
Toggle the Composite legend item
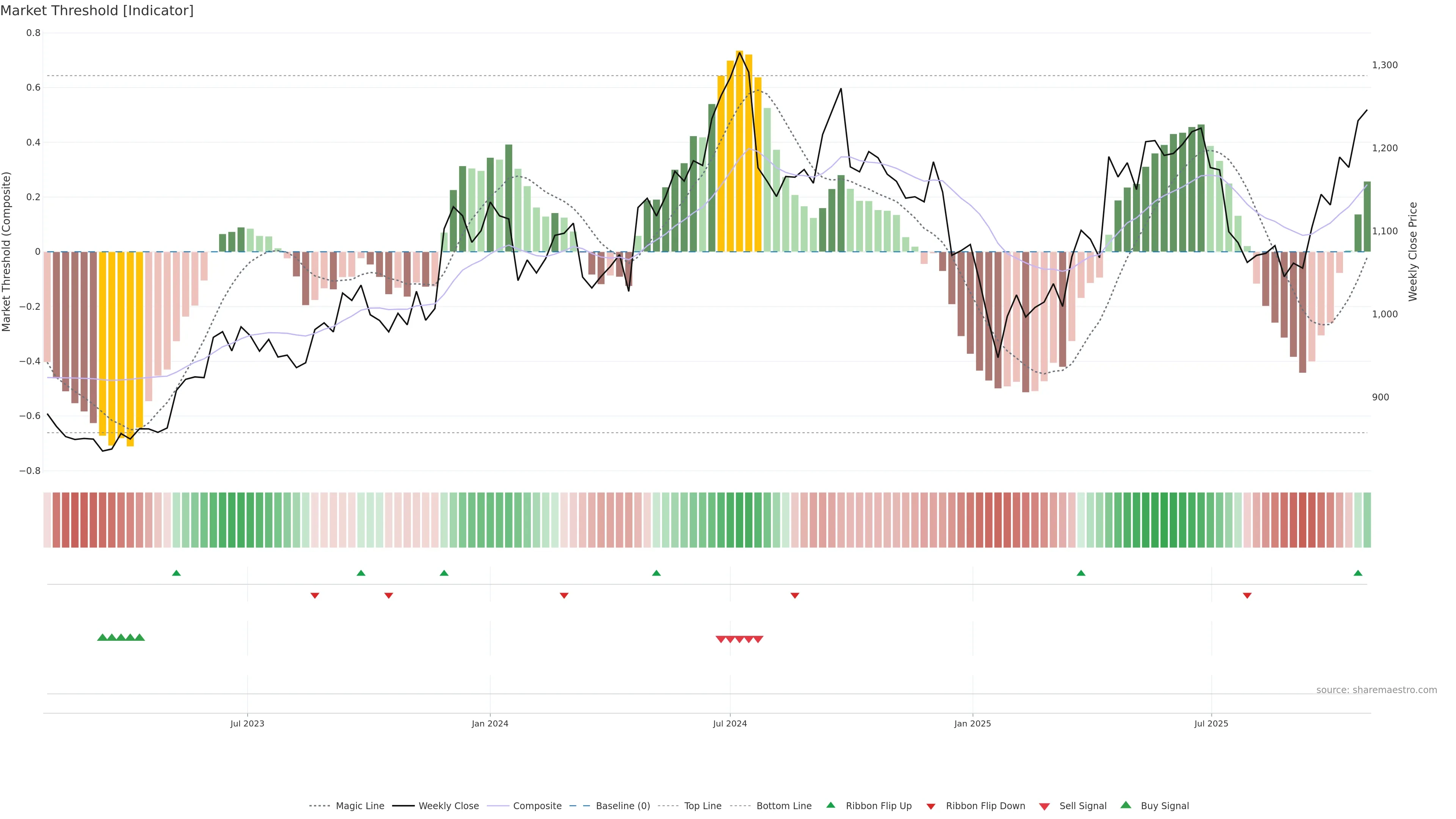537,806
